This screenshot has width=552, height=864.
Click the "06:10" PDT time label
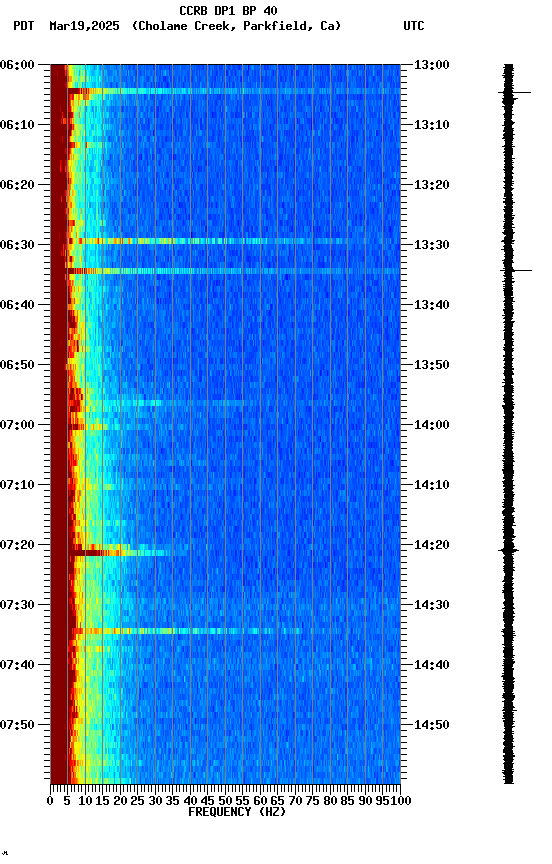[17, 125]
